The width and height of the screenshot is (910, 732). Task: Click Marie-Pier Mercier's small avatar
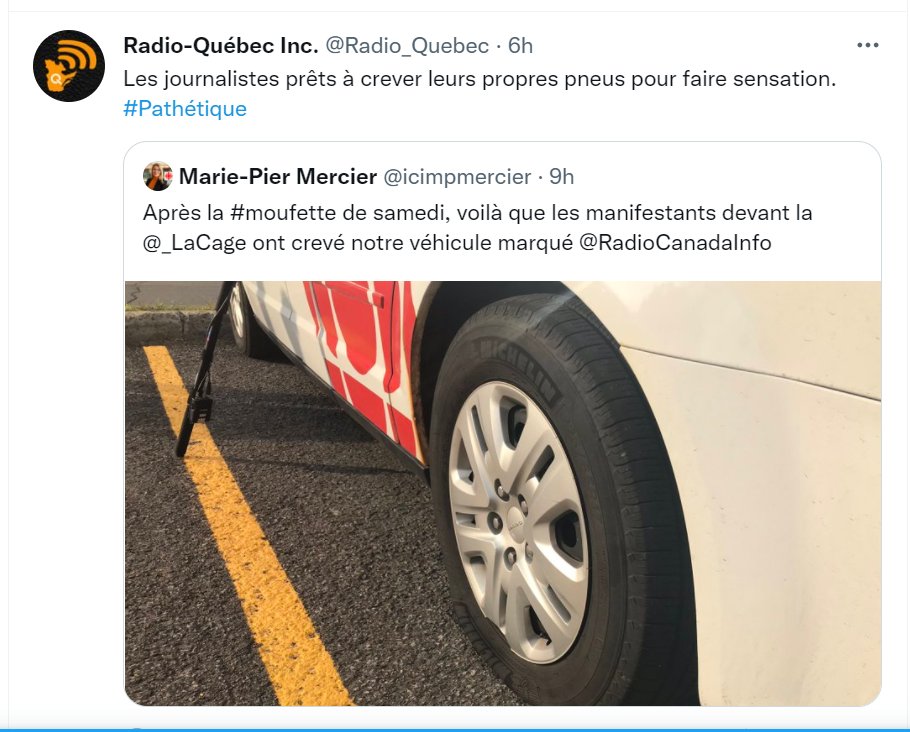(158, 176)
